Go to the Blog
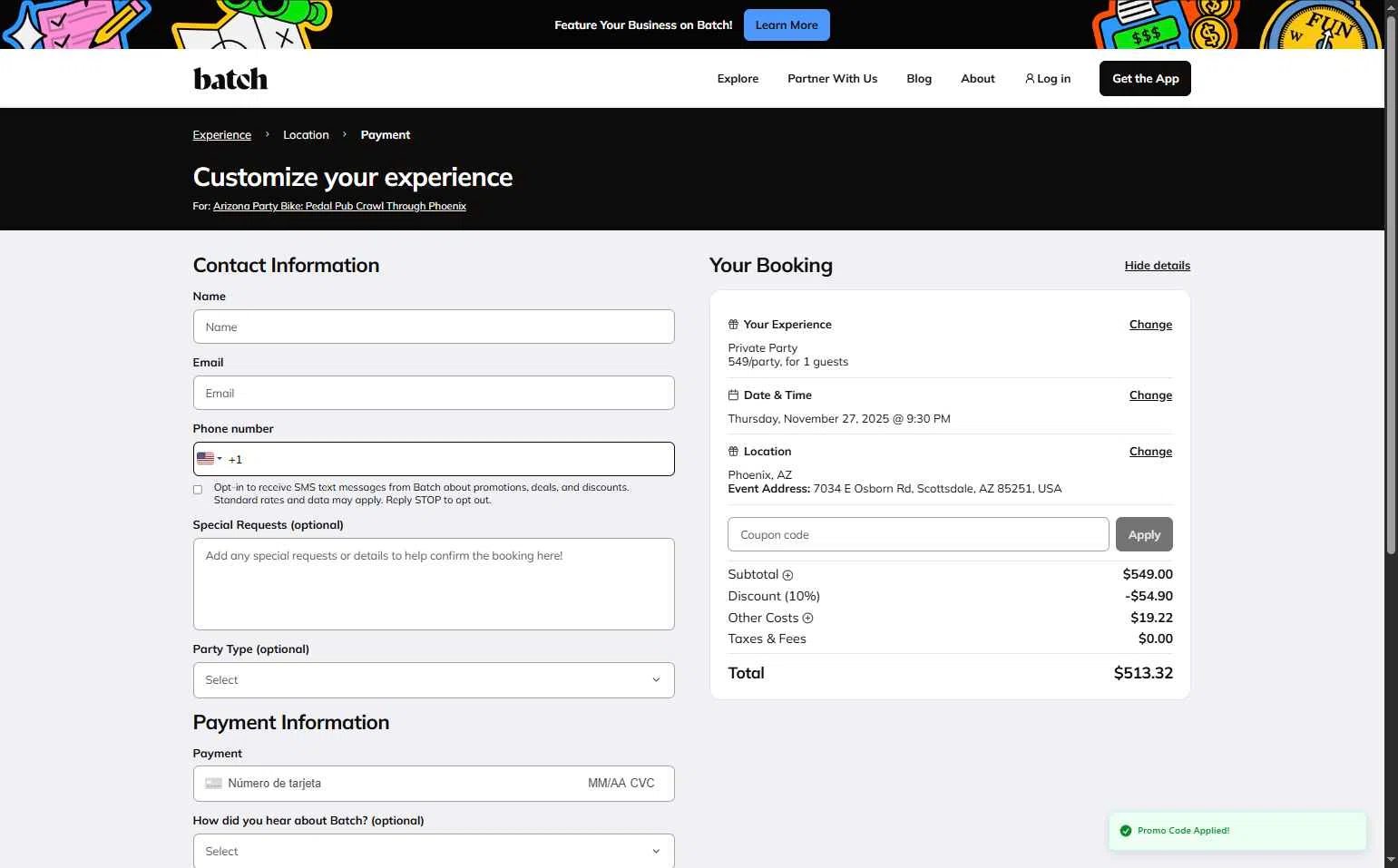 (x=919, y=79)
